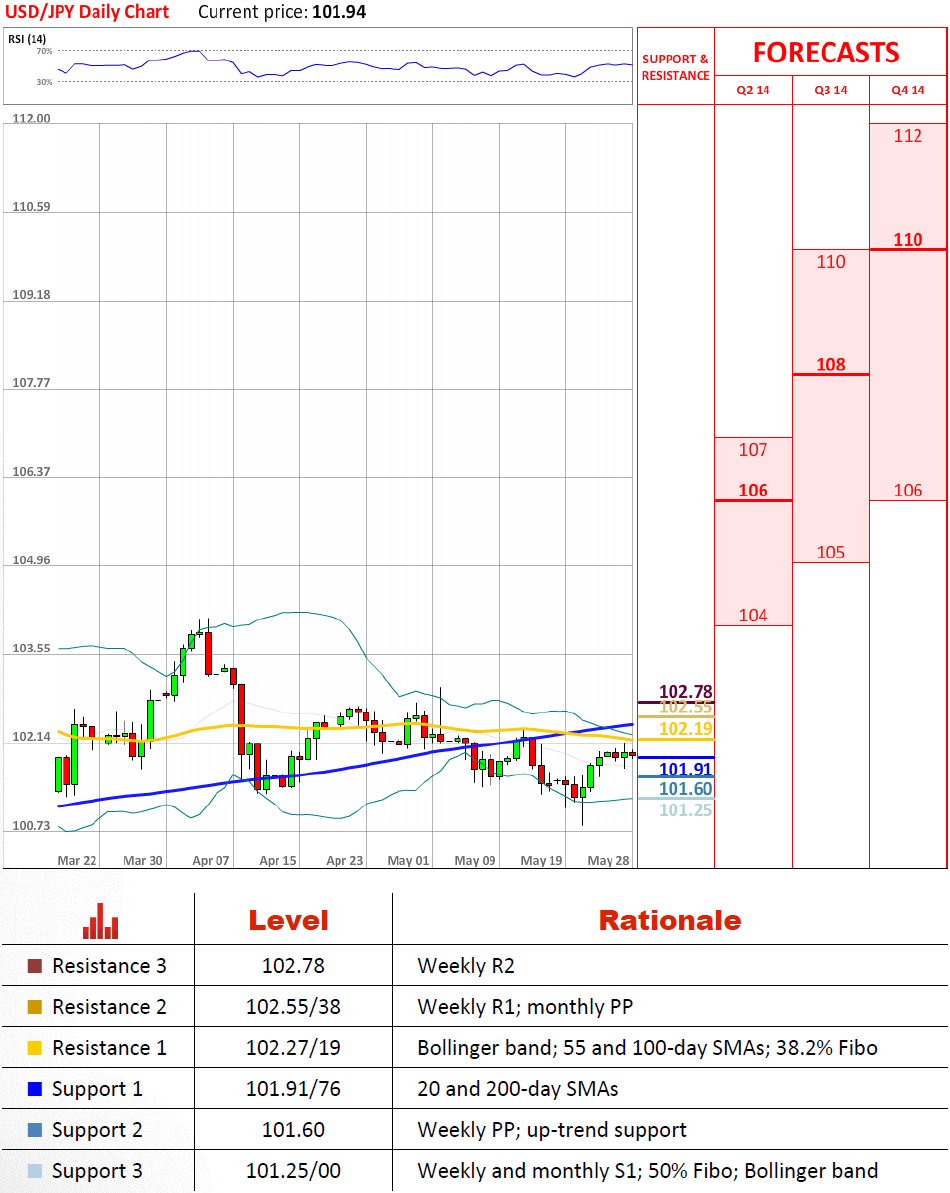This screenshot has width=950, height=1193.
Task: Click the 20 and 200-day SMAs rationale
Action: 518,1090
